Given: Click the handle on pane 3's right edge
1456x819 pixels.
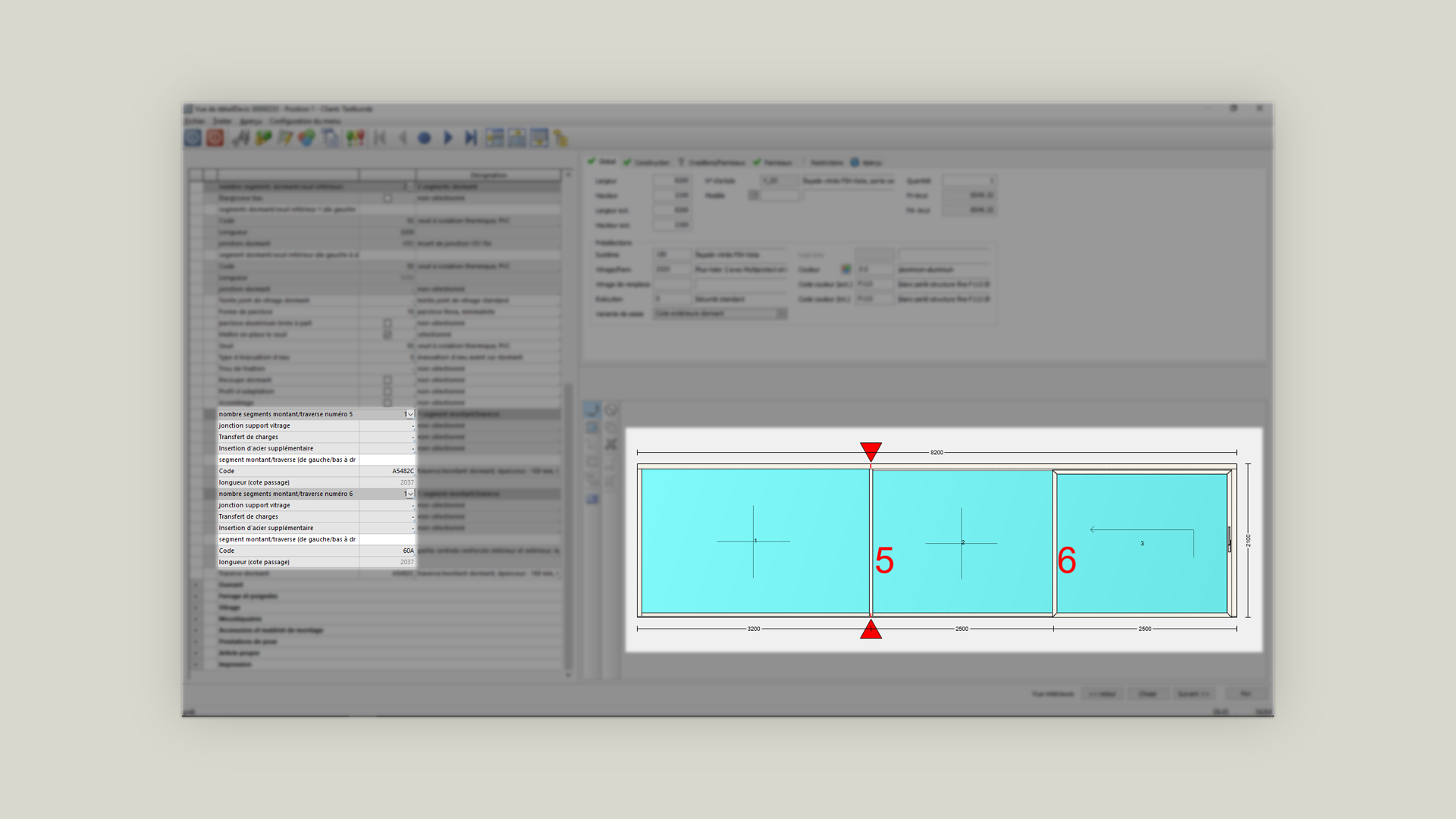Looking at the screenshot, I should pos(1229,539).
